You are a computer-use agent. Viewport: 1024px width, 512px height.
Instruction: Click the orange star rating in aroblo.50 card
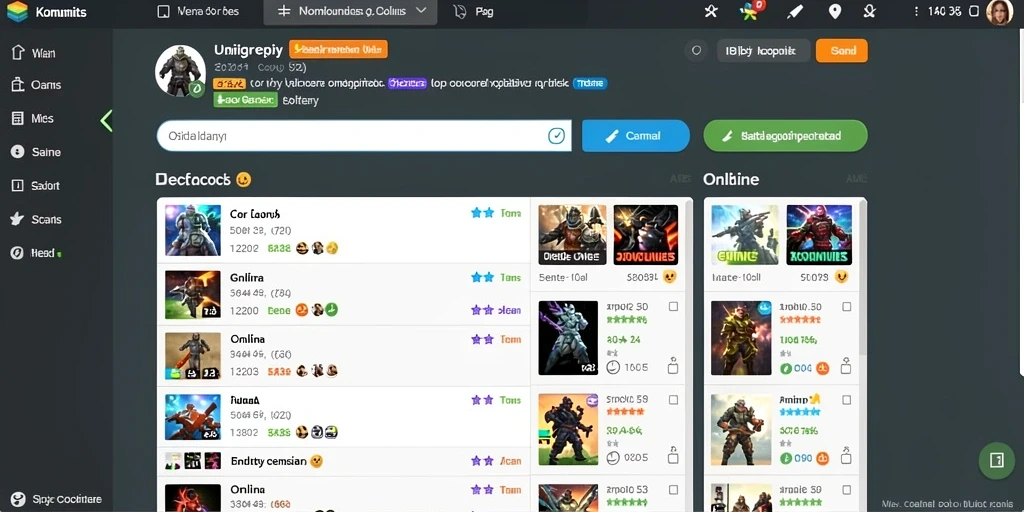800,320
